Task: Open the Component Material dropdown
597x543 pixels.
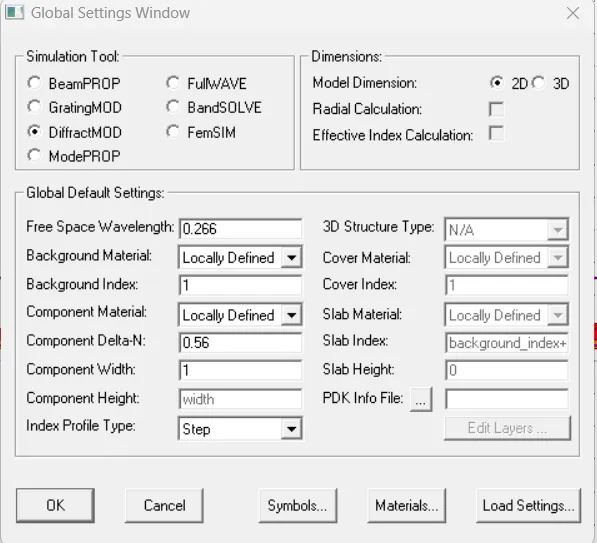Action: [x=291, y=315]
